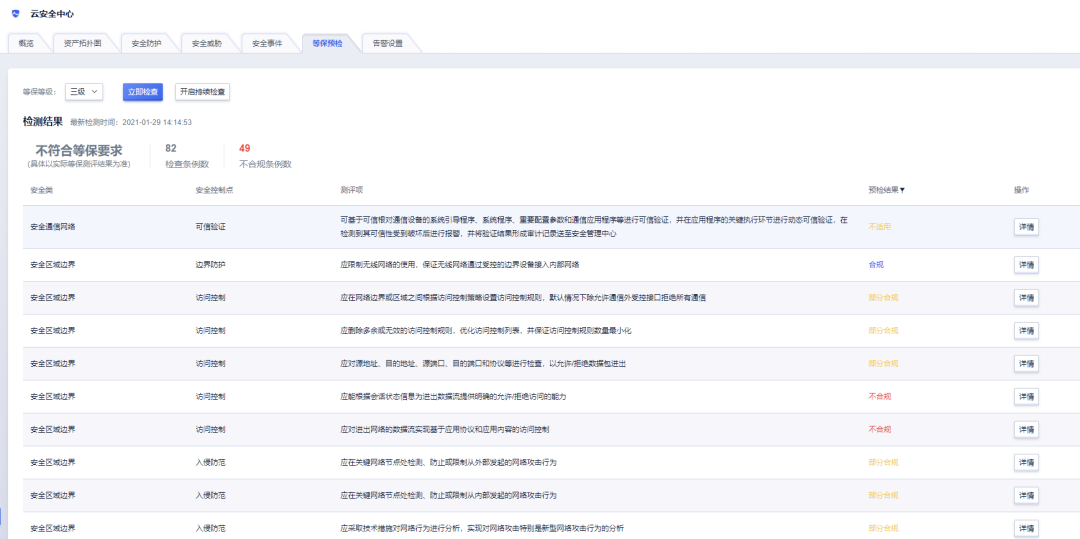Open the 资产拓扑图 tab
1080x539 pixels.
(83, 44)
